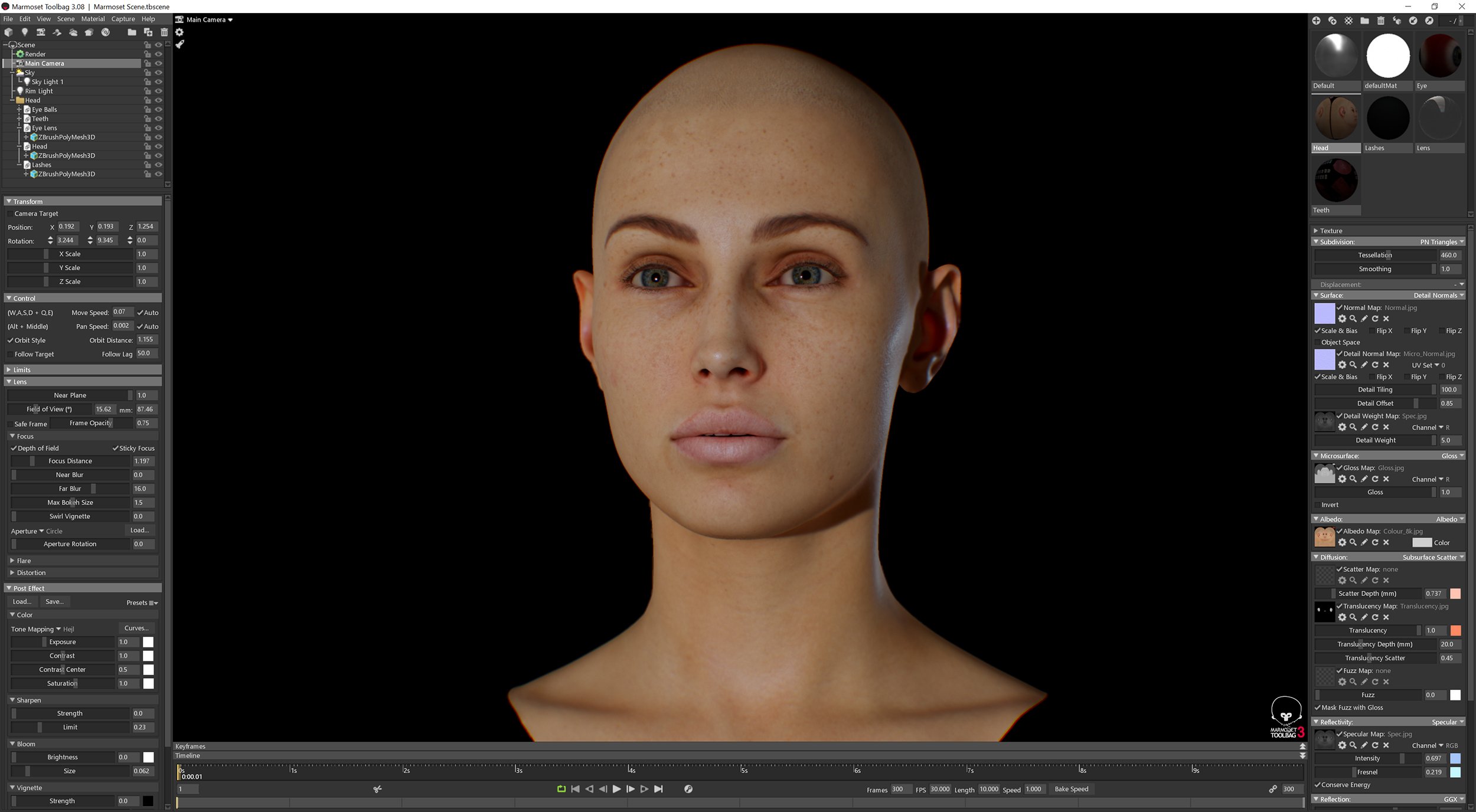Collapse the Transform panel
This screenshot has width=1476, height=812.
pos(9,201)
